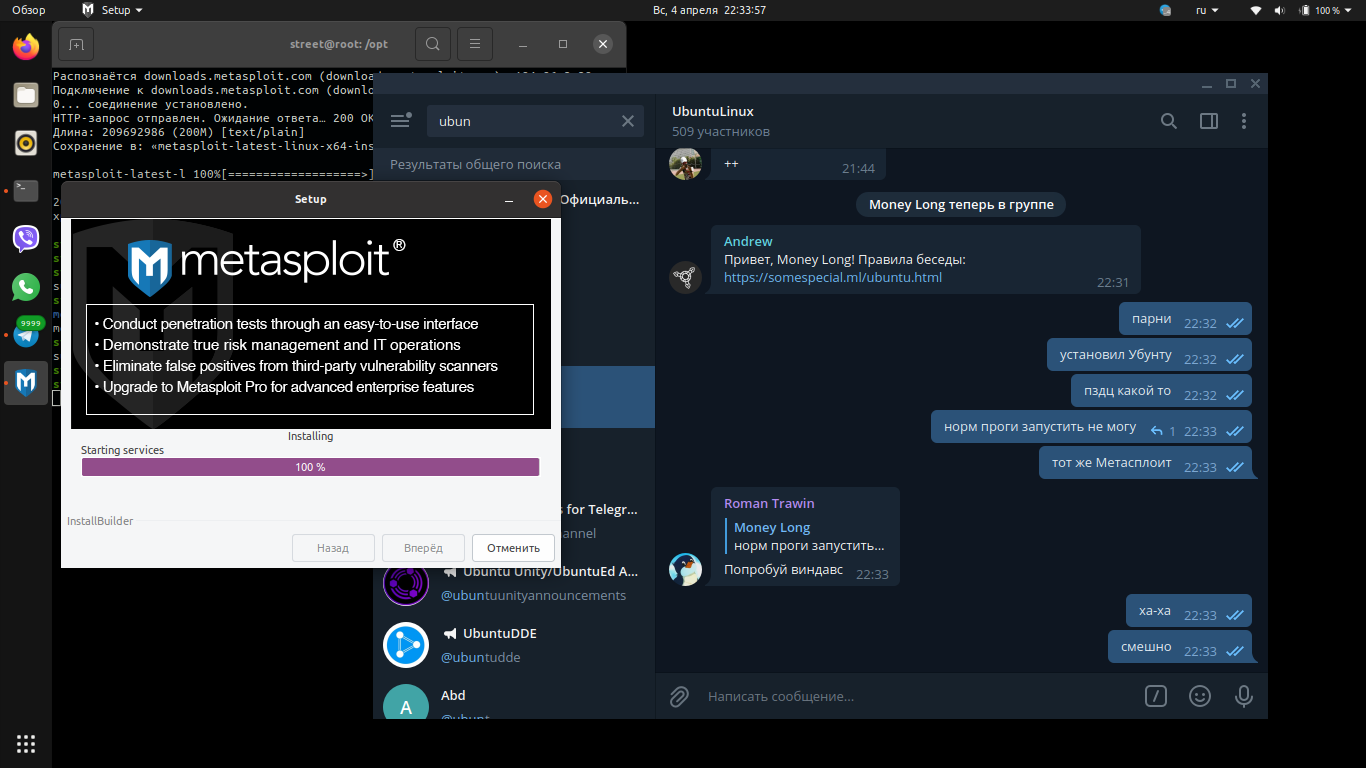Open the ru keyboard layout dropdown
This screenshot has width=1366, height=768.
[1206, 10]
